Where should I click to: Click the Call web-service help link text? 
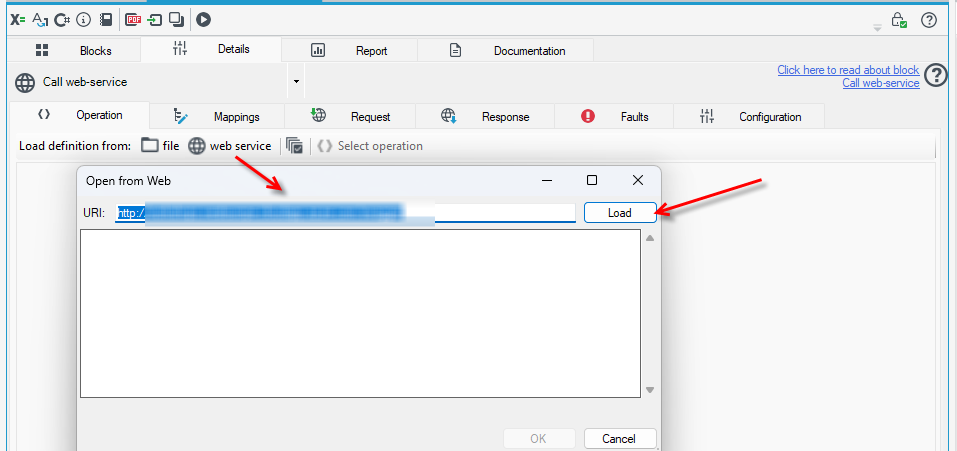point(881,83)
